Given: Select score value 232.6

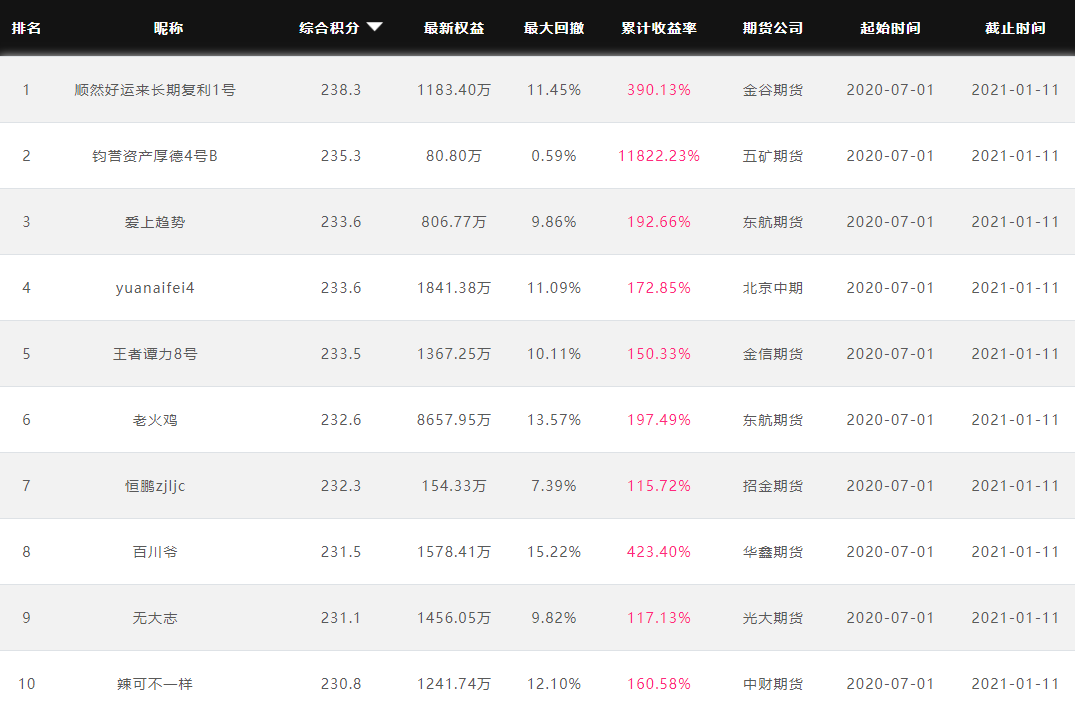Looking at the screenshot, I should tap(341, 420).
